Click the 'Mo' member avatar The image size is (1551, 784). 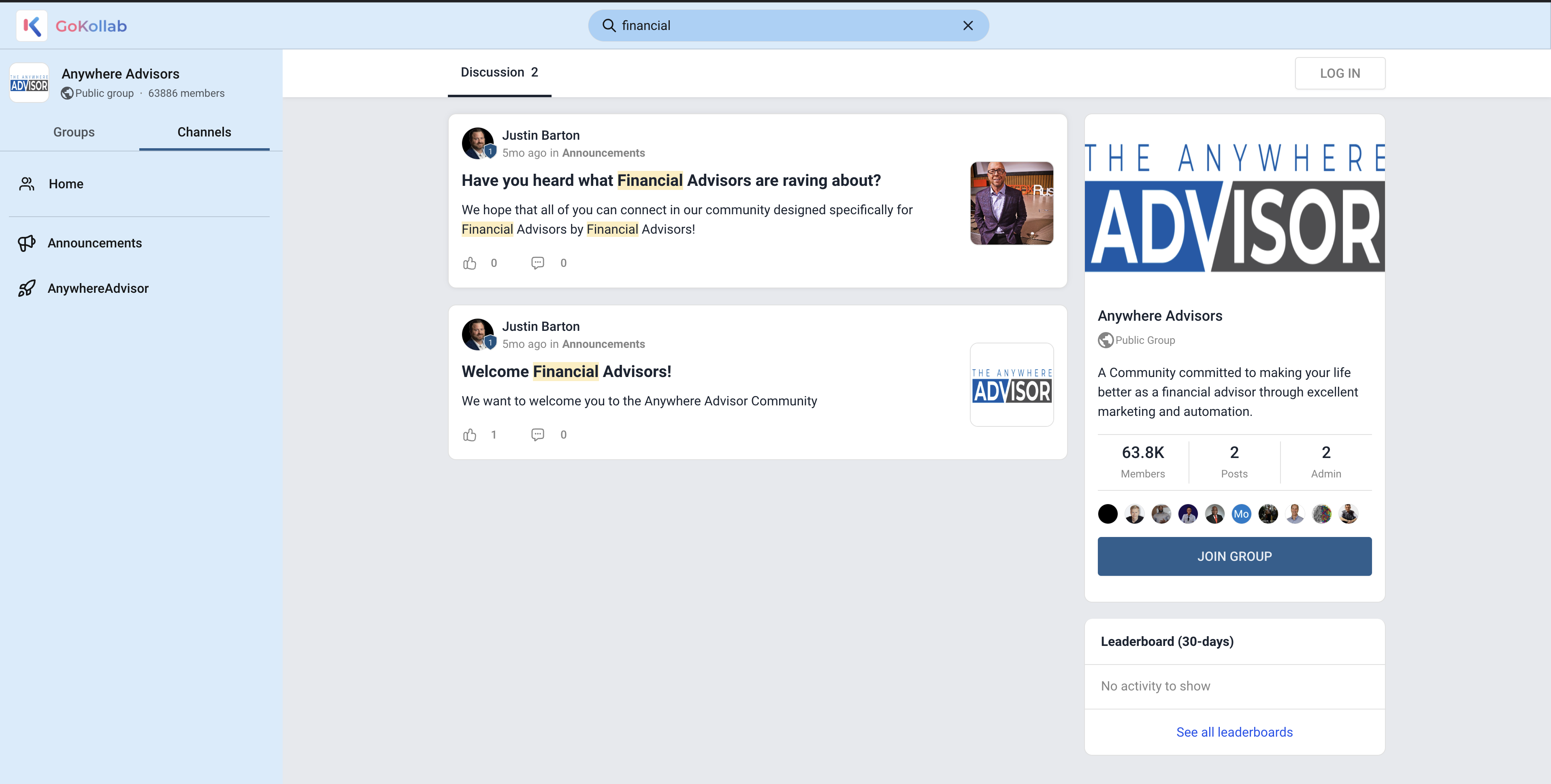pyautogui.click(x=1241, y=514)
